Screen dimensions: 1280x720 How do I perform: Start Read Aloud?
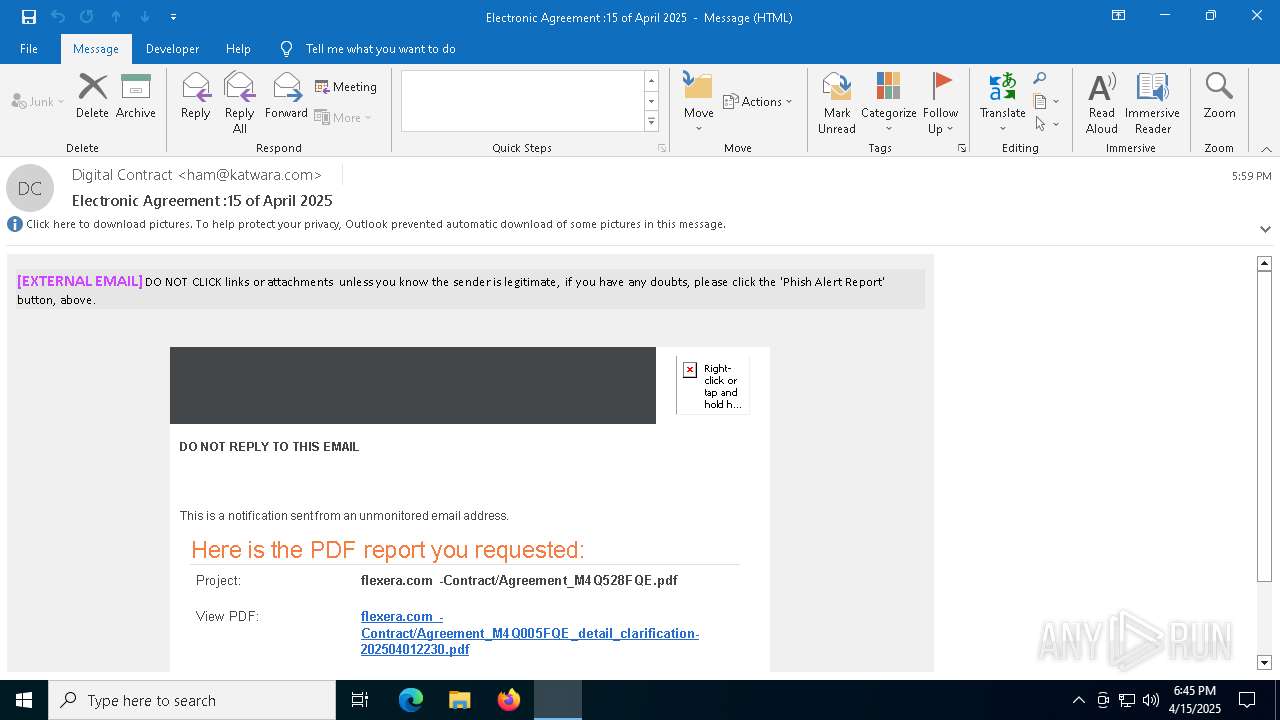coord(1102,102)
